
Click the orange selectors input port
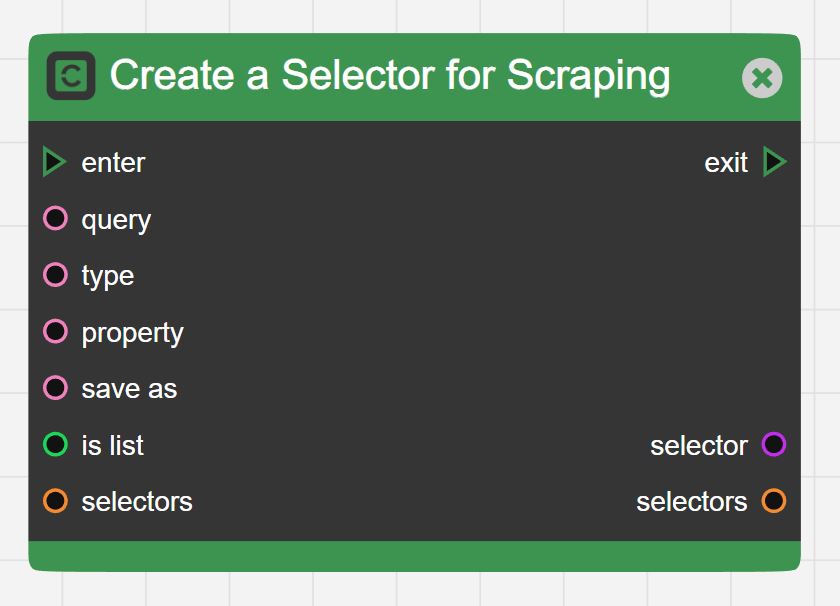[55, 501]
